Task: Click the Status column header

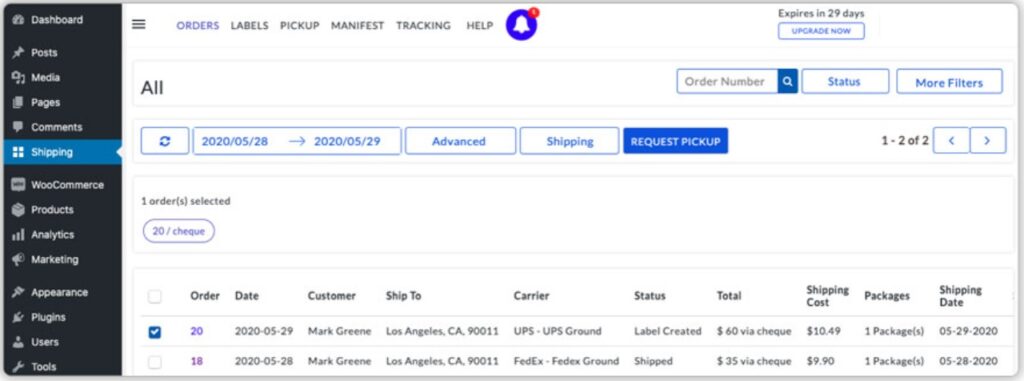Action: 650,295
